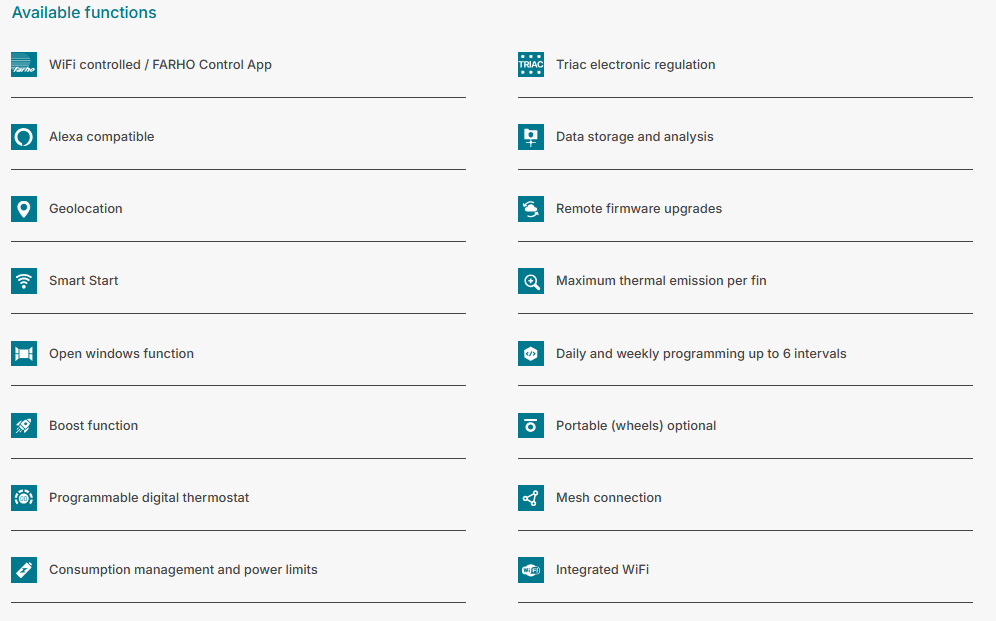Click the Data storage and analysis icon

coord(531,137)
